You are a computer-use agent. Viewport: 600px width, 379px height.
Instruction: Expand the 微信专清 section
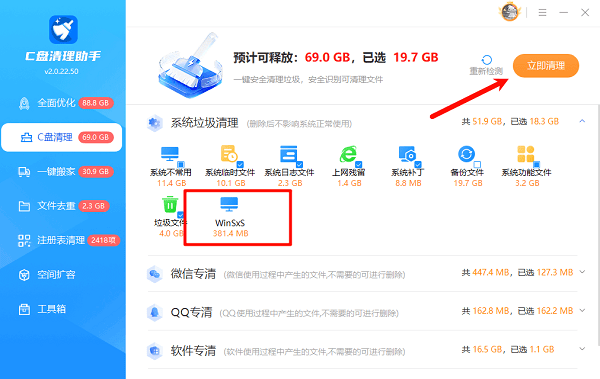(582, 272)
